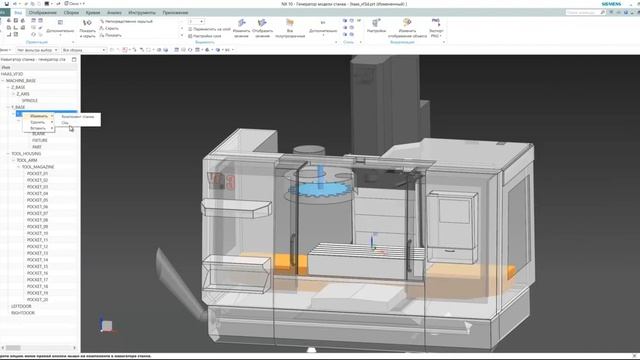Select POCKET_20 in the navigator

tap(38, 300)
